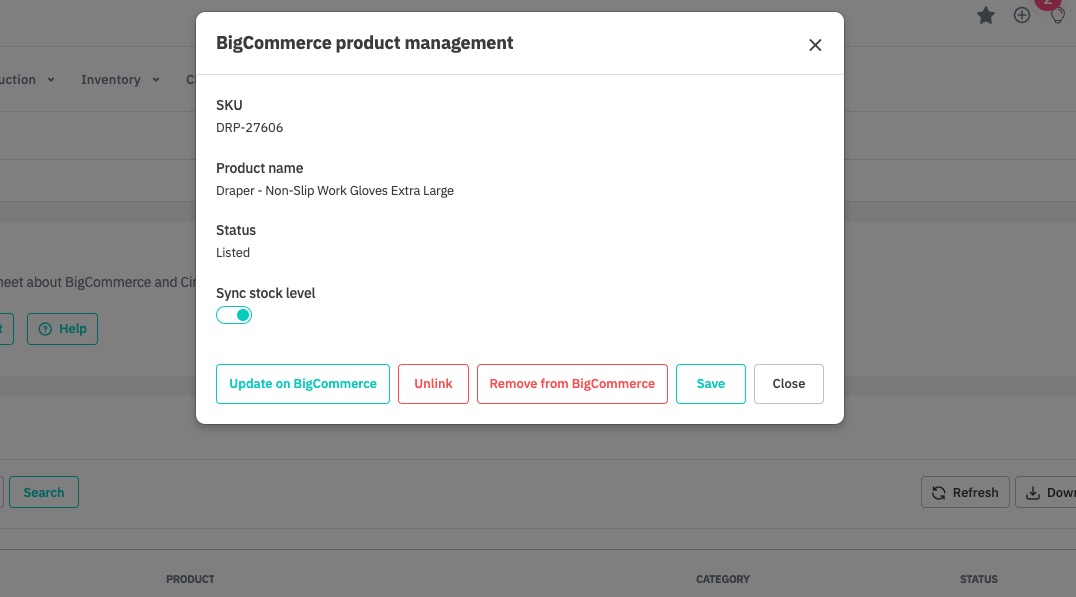Click the plus circle icon
Image resolution: width=1076 pixels, height=597 pixels.
[1022, 15]
